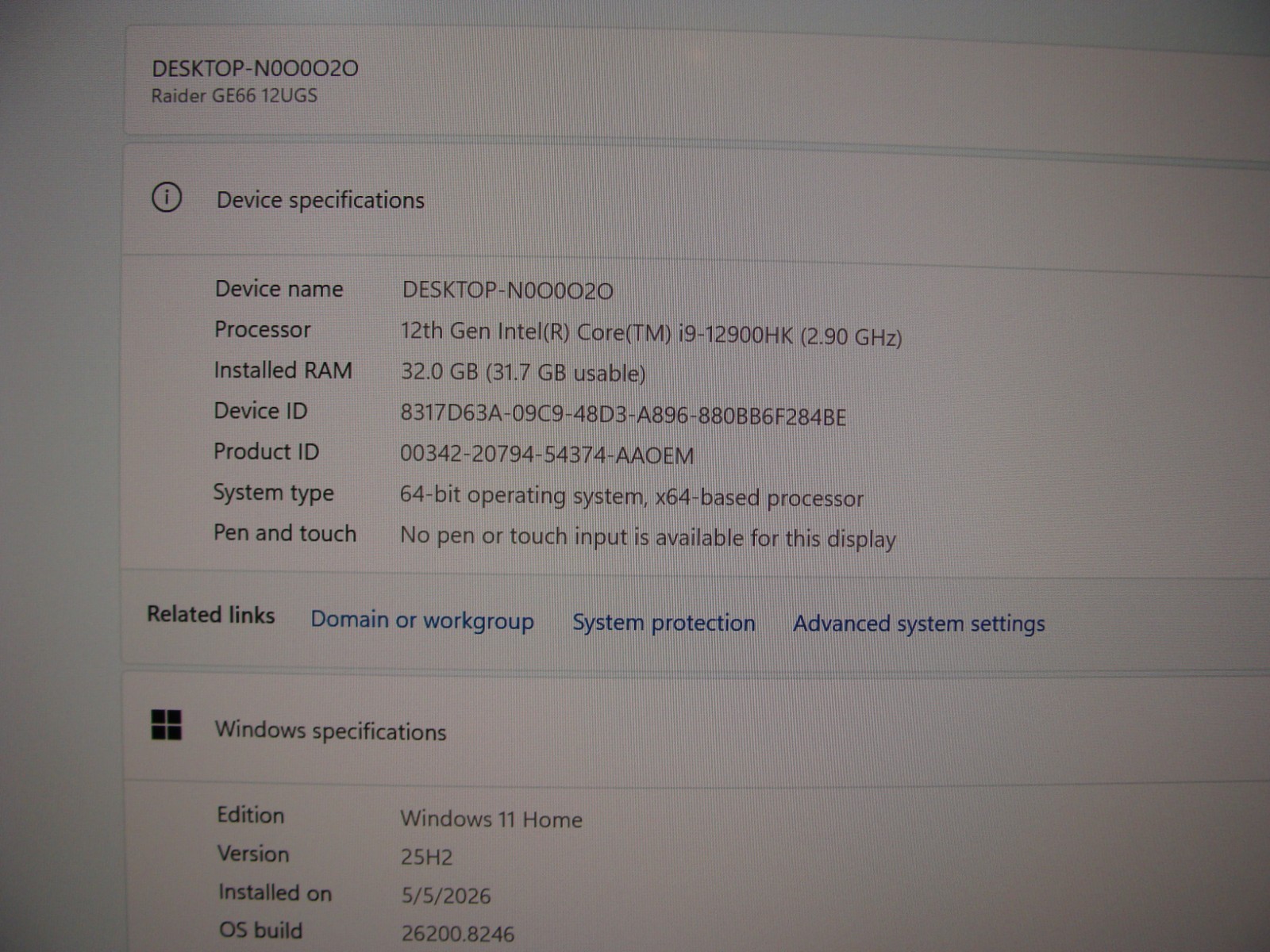
Task: Click the System type label
Action: [273, 493]
